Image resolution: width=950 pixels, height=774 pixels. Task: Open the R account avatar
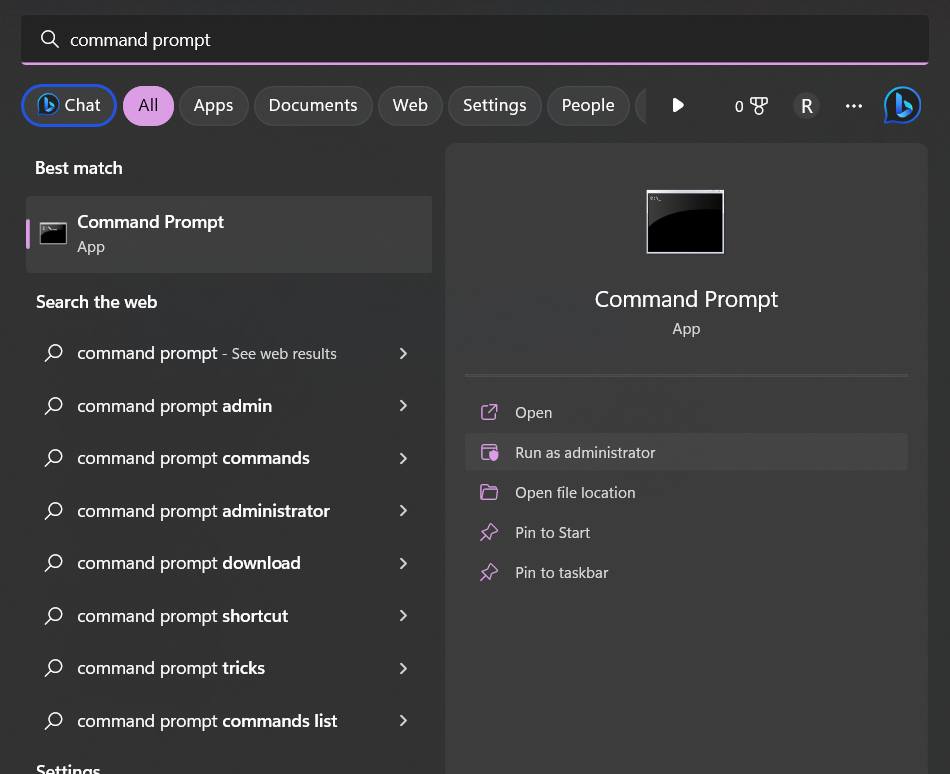pos(806,106)
